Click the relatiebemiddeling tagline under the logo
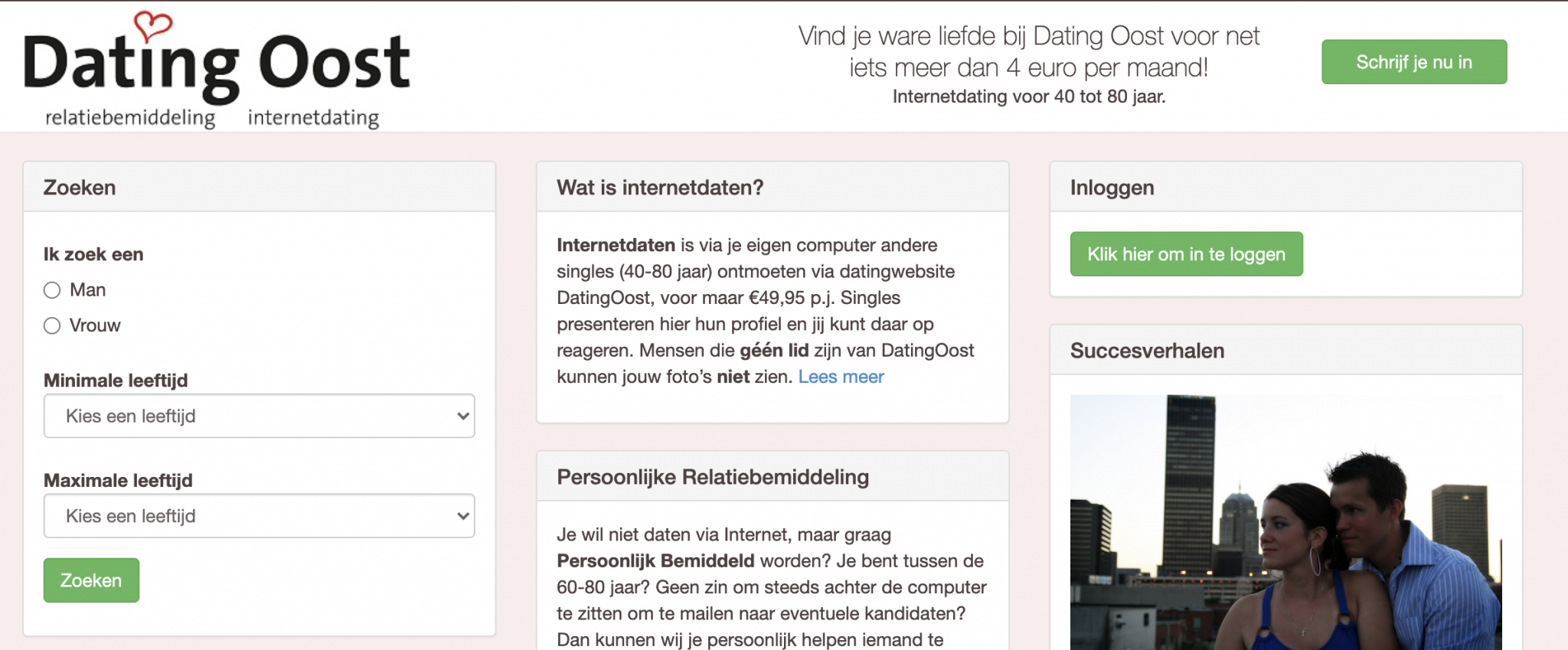 [130, 118]
